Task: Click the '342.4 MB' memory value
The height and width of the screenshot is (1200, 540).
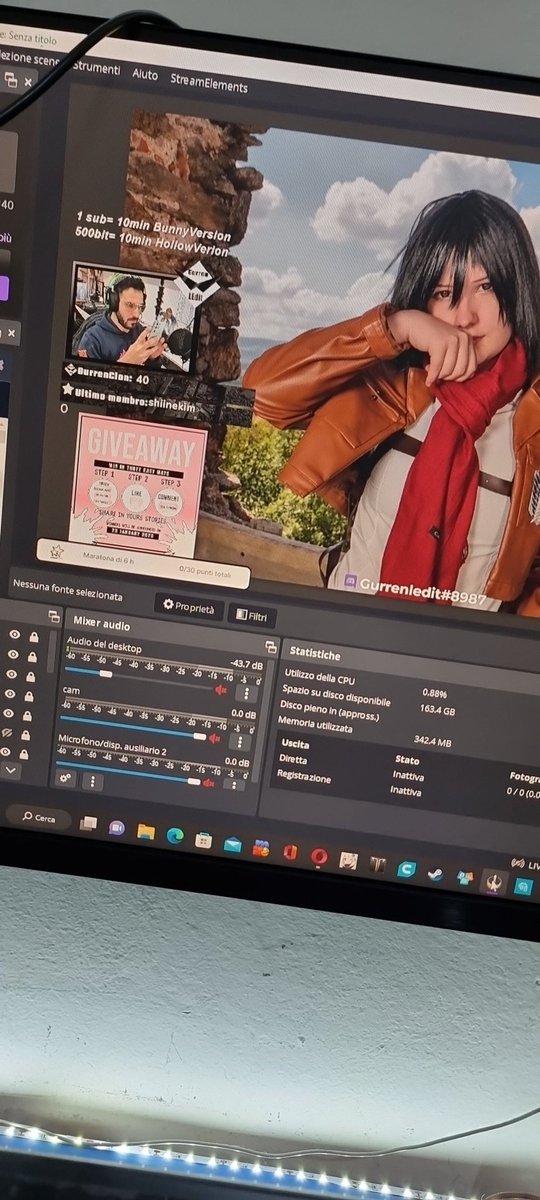Action: tap(433, 743)
